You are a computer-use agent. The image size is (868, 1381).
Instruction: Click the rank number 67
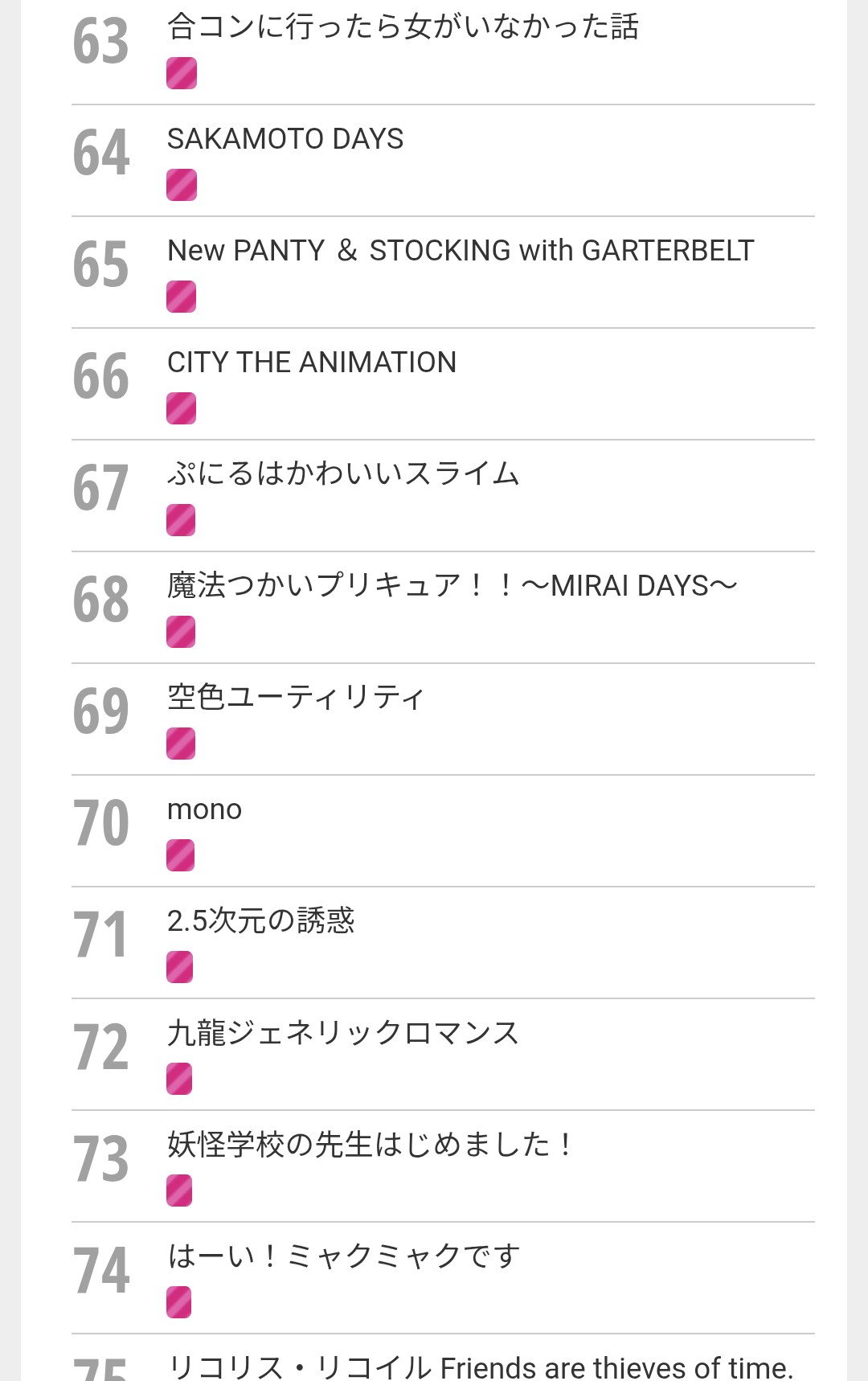point(101,489)
